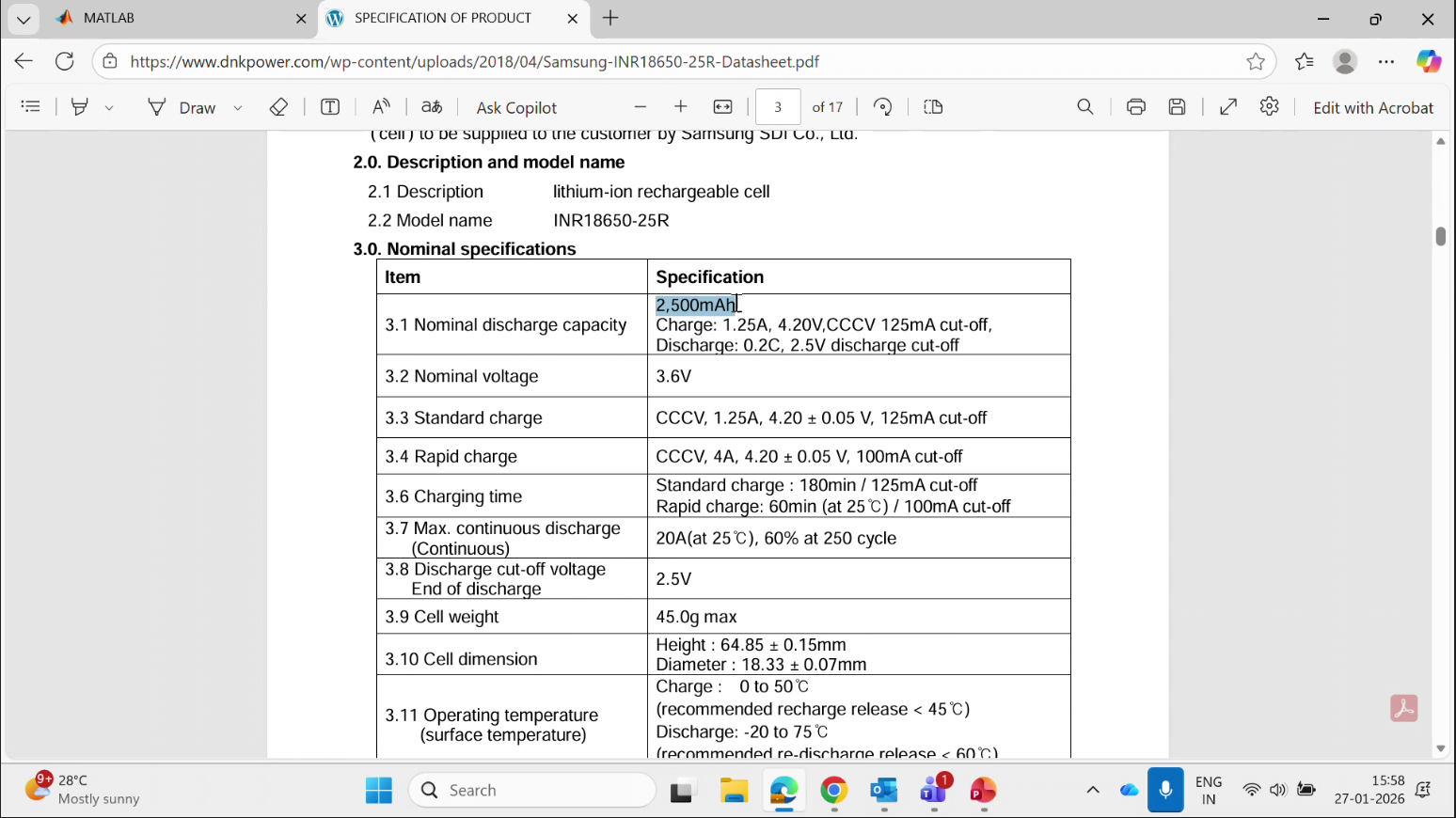Toggle the page view layout
This screenshot has height=818, width=1456.
tap(933, 107)
